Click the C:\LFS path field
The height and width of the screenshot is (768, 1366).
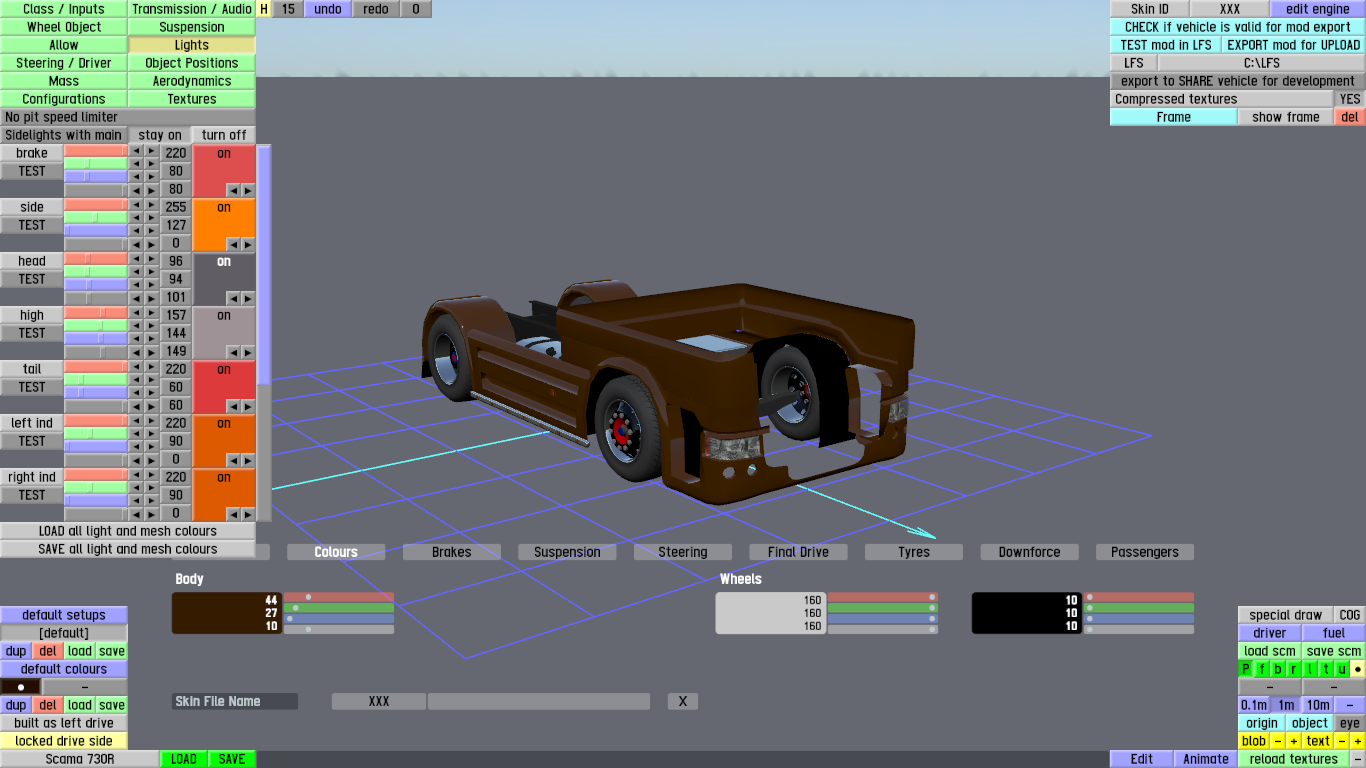pyautogui.click(x=1261, y=63)
